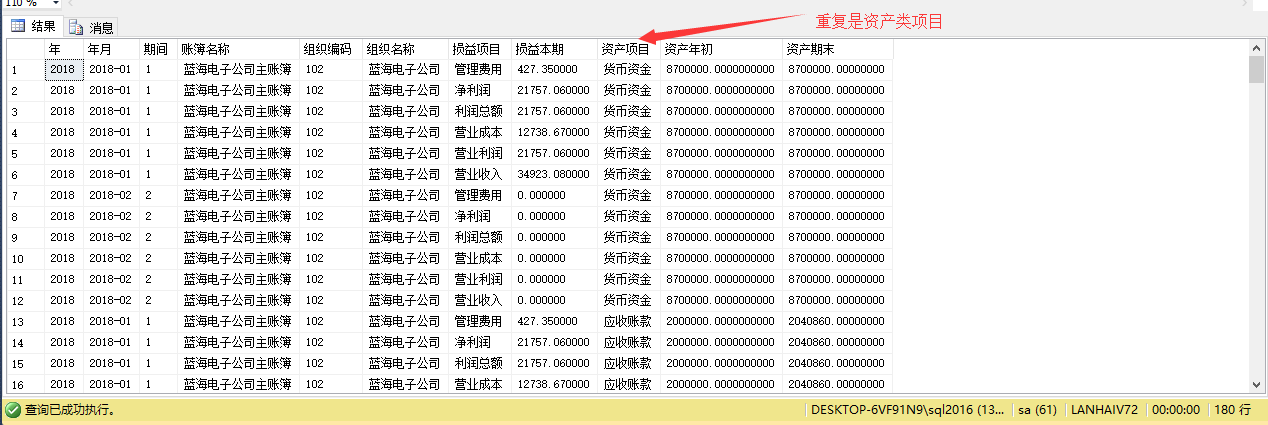Click the 净利润 cell in row 2

tap(480, 90)
